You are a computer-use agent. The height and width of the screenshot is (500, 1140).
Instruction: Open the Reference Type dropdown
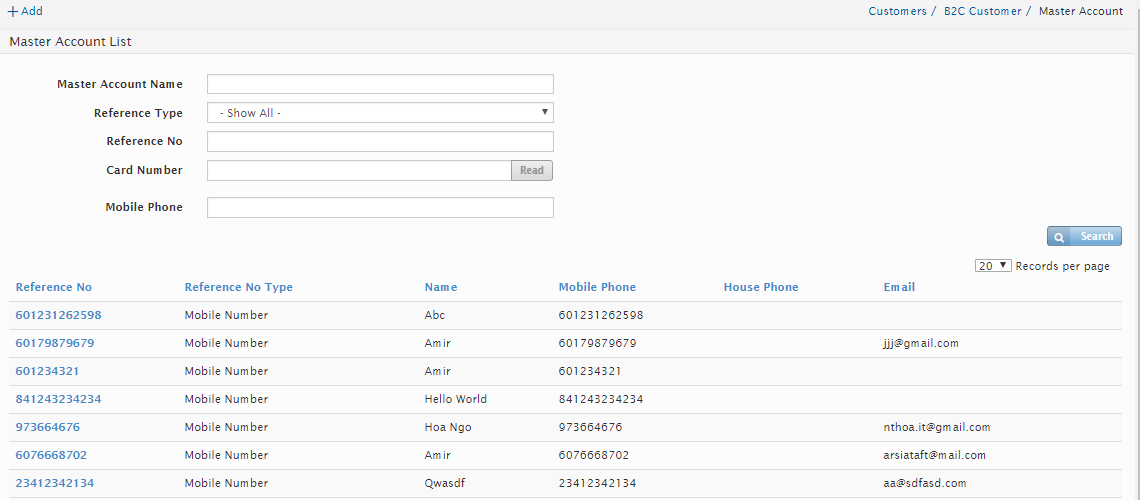tap(380, 113)
